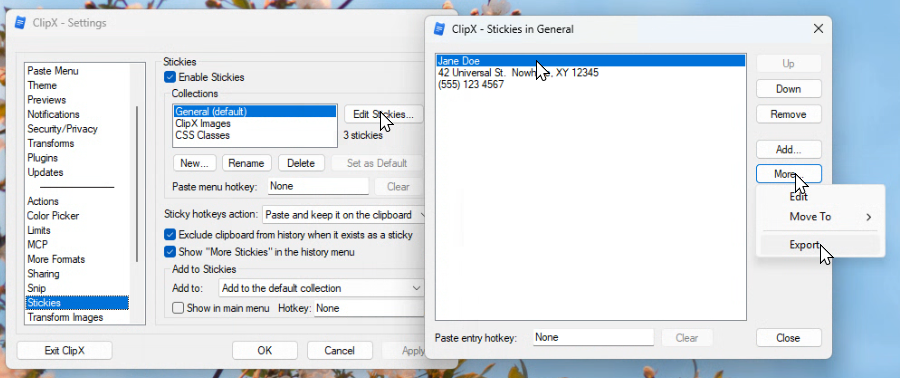Open Transforms settings category

pyautogui.click(x=77, y=143)
